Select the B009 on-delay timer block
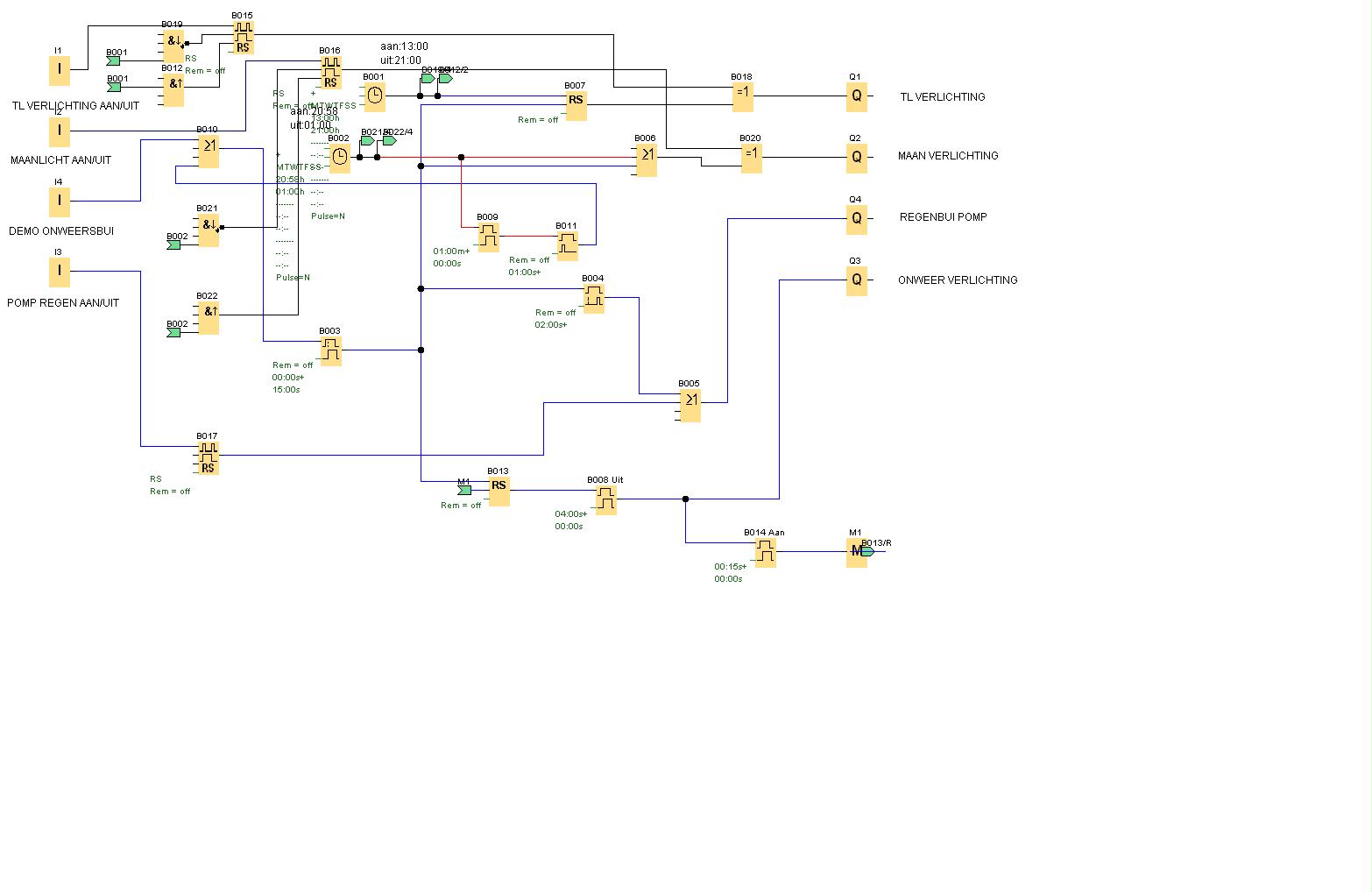1372x892 pixels. pyautogui.click(x=488, y=237)
